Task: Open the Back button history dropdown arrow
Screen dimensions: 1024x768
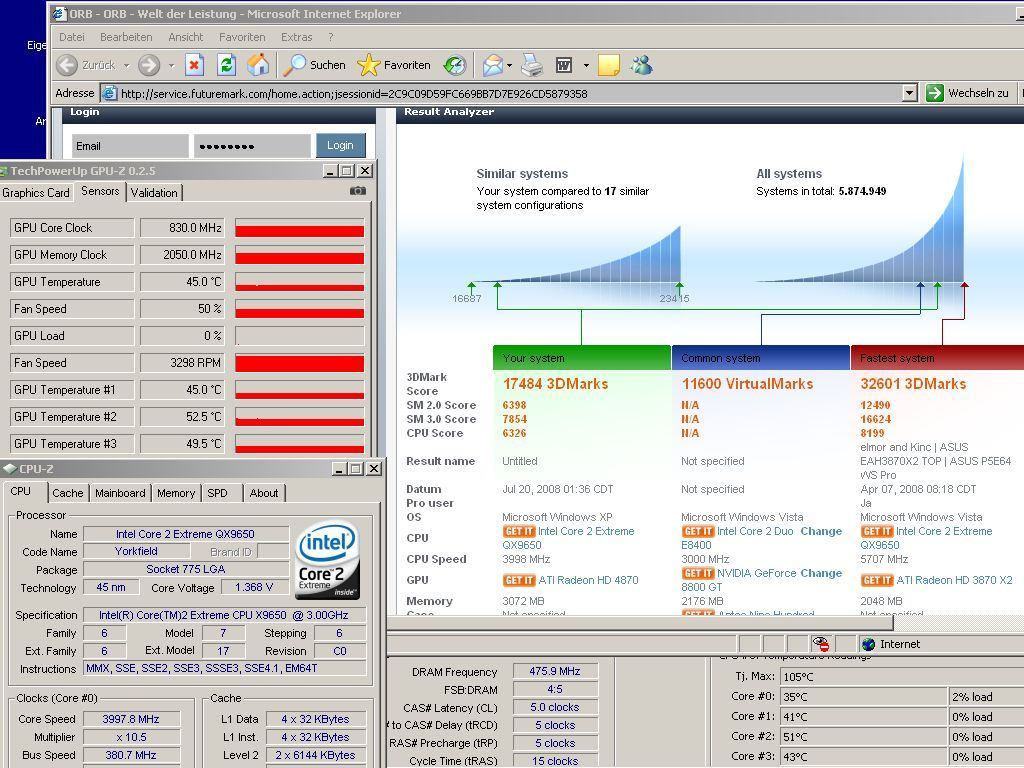Action: pyautogui.click(x=126, y=65)
